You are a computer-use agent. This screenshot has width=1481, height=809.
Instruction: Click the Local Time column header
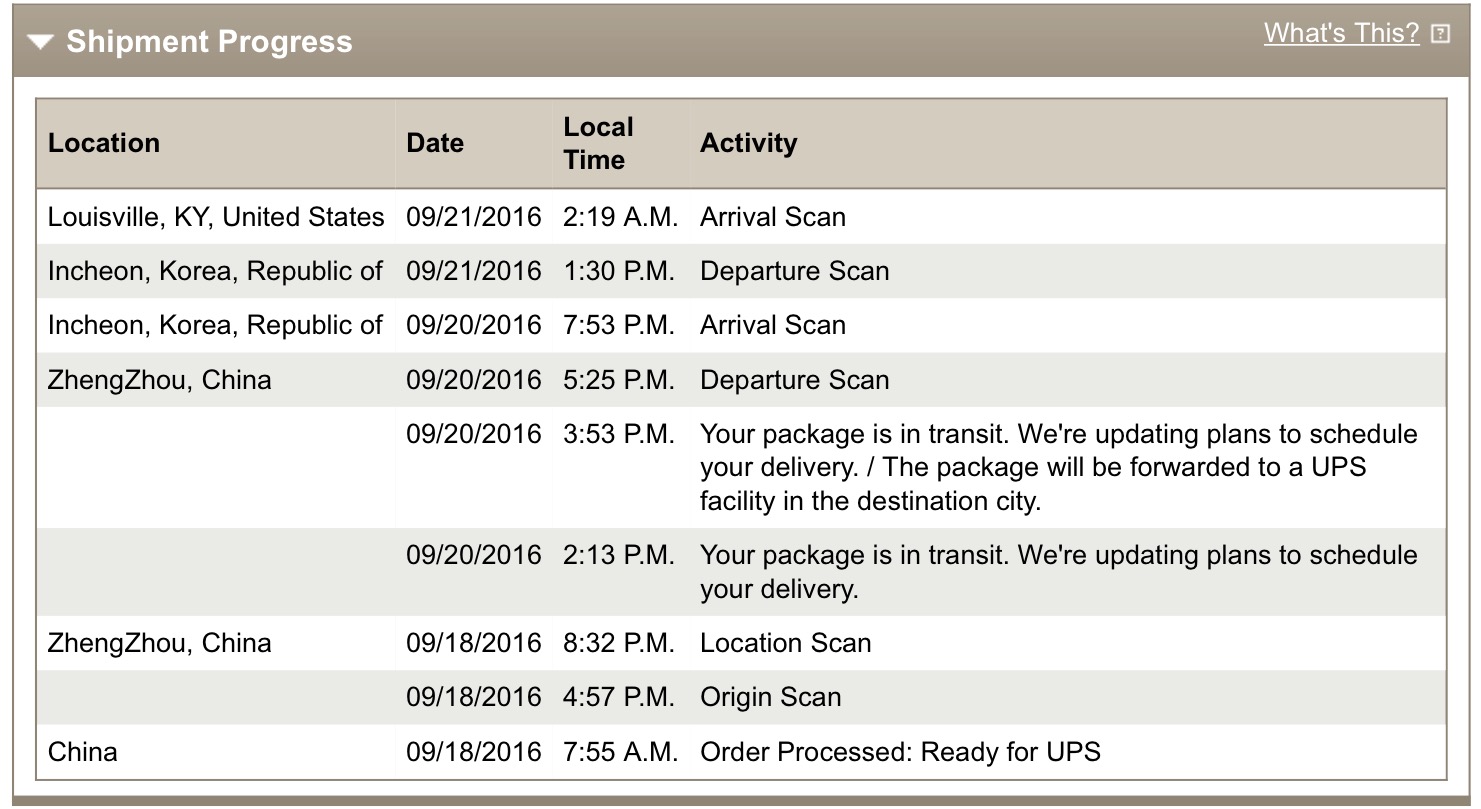click(598, 143)
